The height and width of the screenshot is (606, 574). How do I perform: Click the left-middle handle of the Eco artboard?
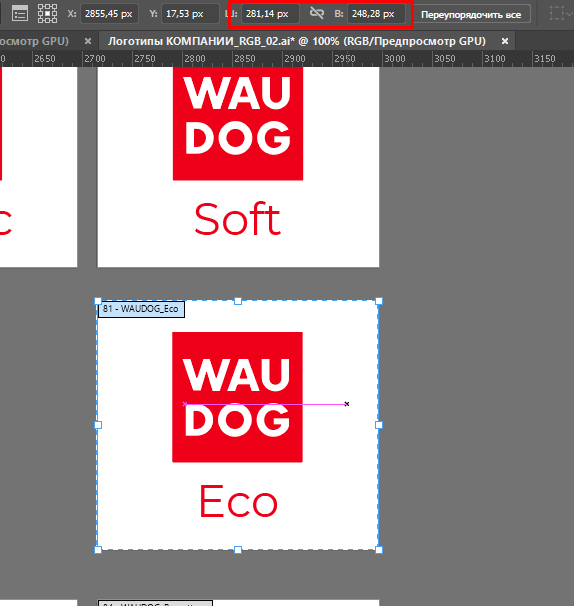point(98,425)
